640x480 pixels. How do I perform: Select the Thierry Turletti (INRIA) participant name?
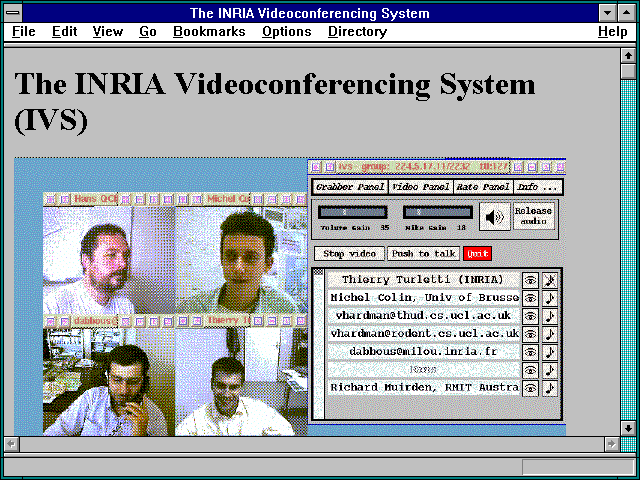coord(423,280)
